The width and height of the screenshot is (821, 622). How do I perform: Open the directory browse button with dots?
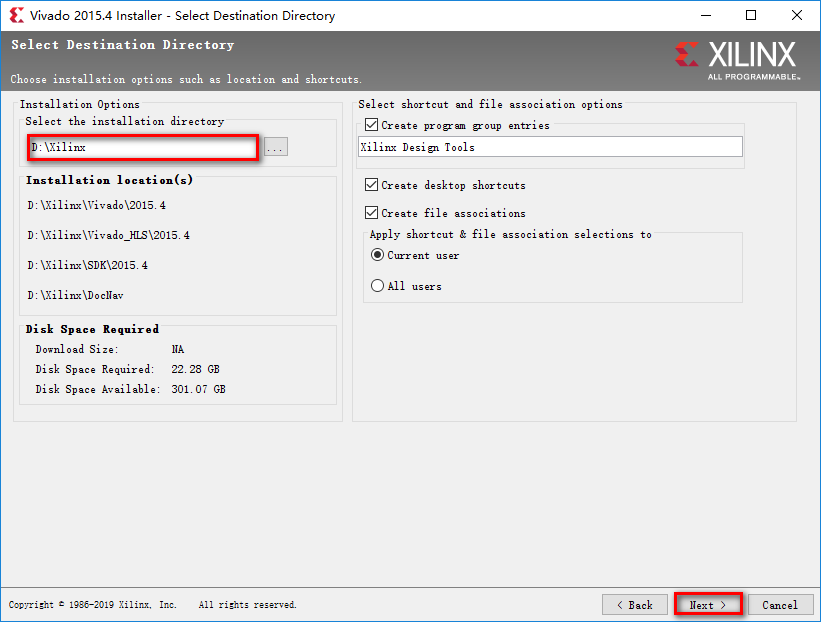pyautogui.click(x=275, y=147)
